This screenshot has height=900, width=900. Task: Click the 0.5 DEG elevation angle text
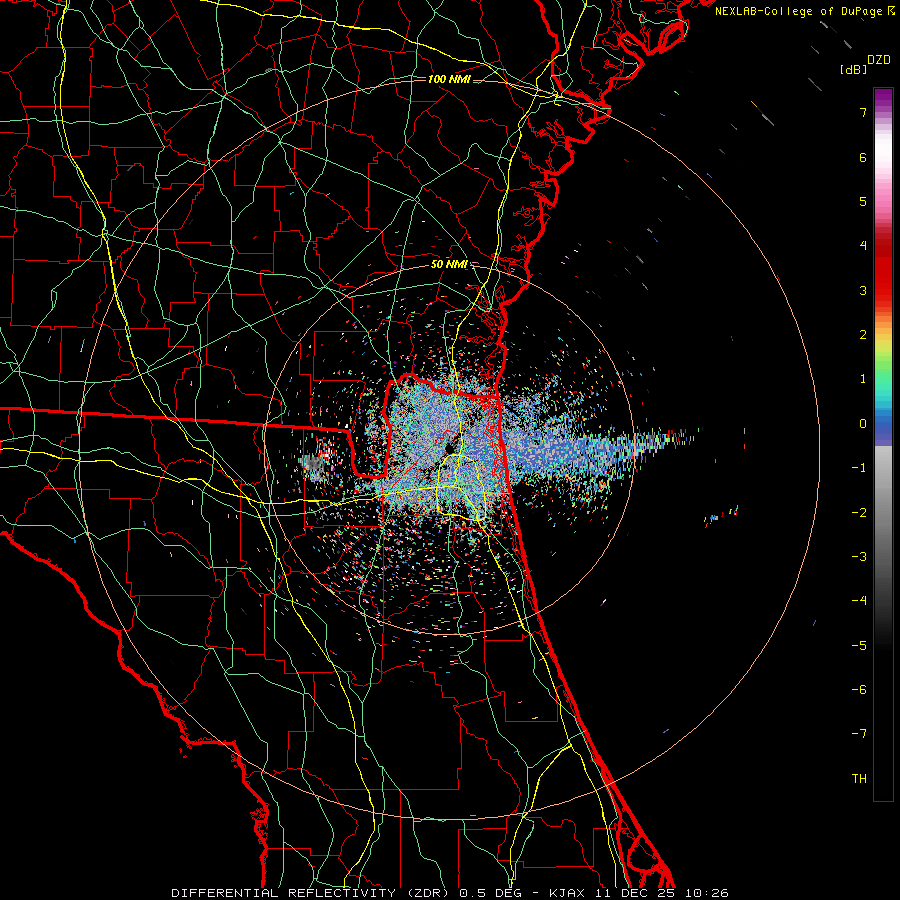pos(498,893)
